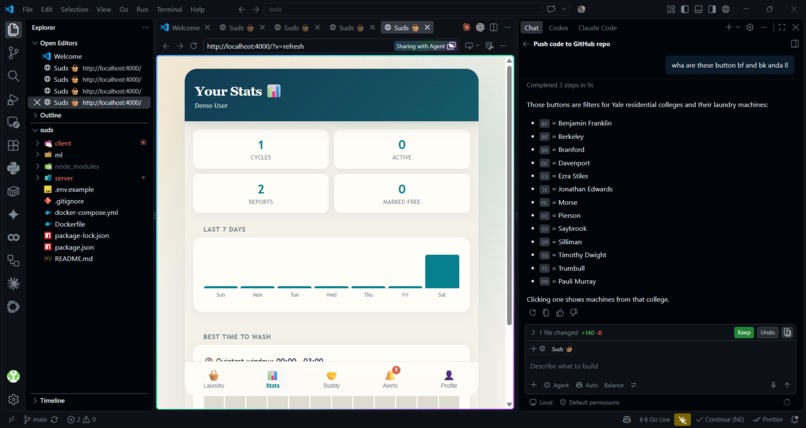The width and height of the screenshot is (806, 428).
Task: Open the Terminal menu
Action: point(169,9)
